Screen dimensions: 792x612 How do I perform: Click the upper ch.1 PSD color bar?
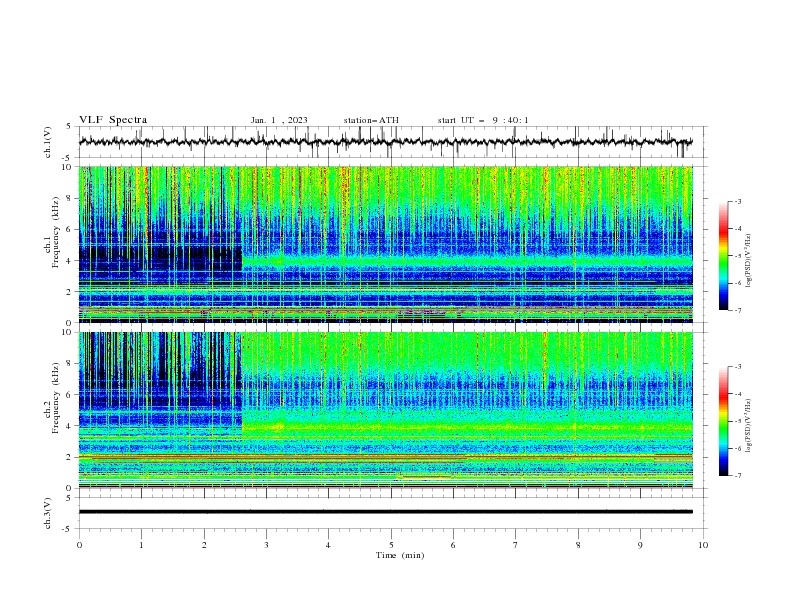click(723, 255)
